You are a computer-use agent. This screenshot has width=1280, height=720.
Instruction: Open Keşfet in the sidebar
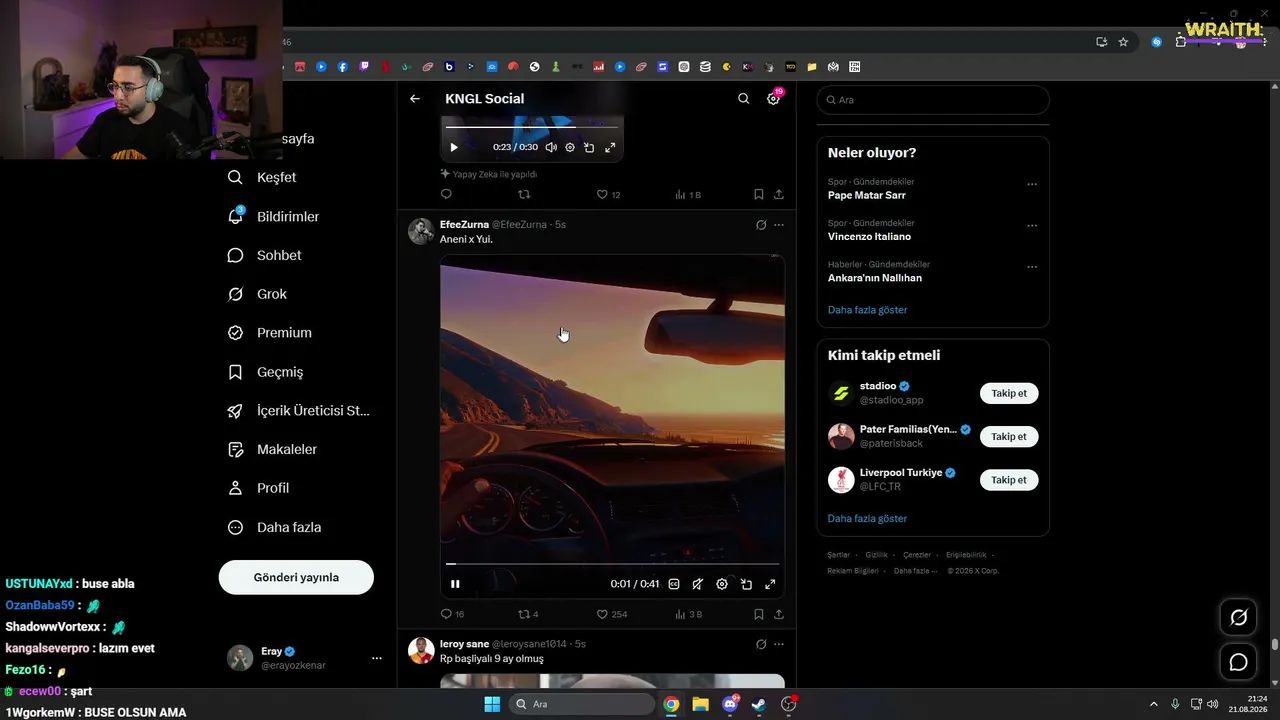click(x=262, y=177)
